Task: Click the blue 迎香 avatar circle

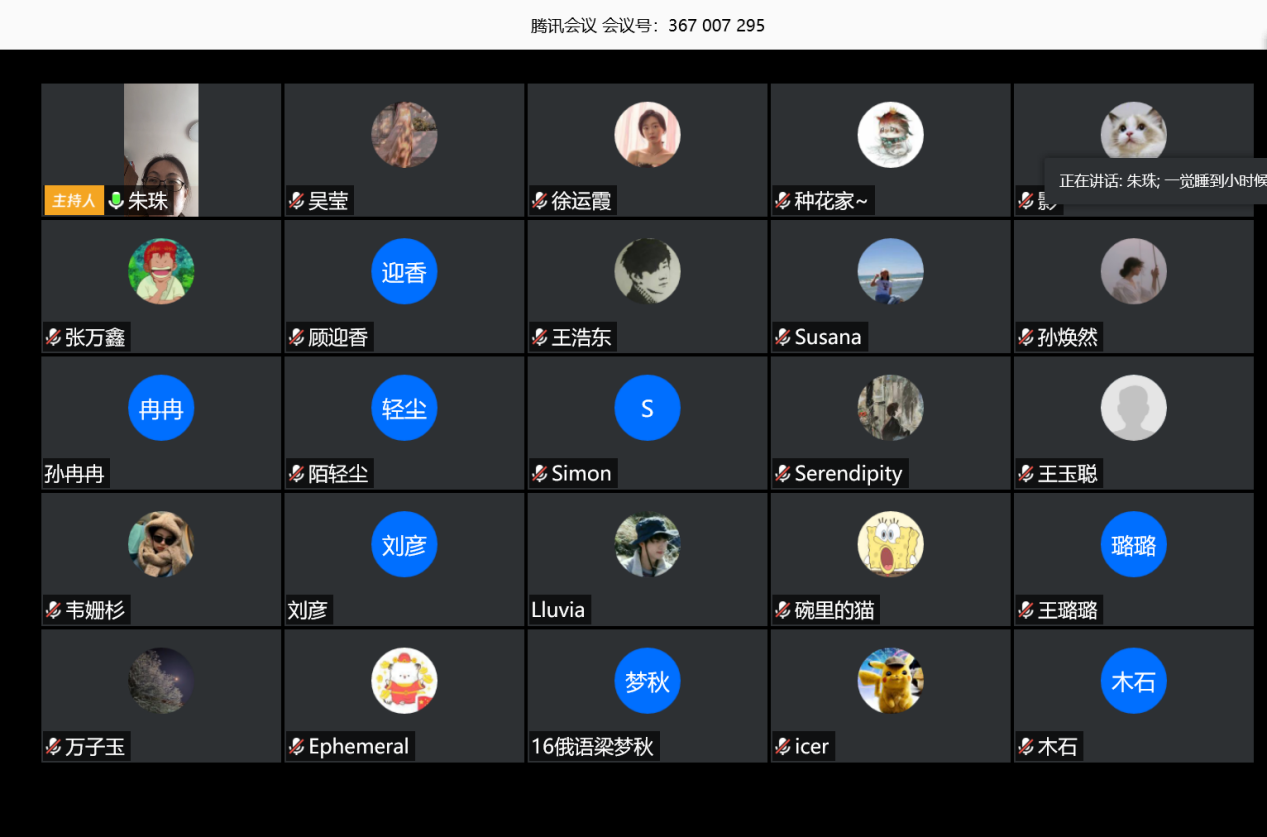Action: point(404,272)
